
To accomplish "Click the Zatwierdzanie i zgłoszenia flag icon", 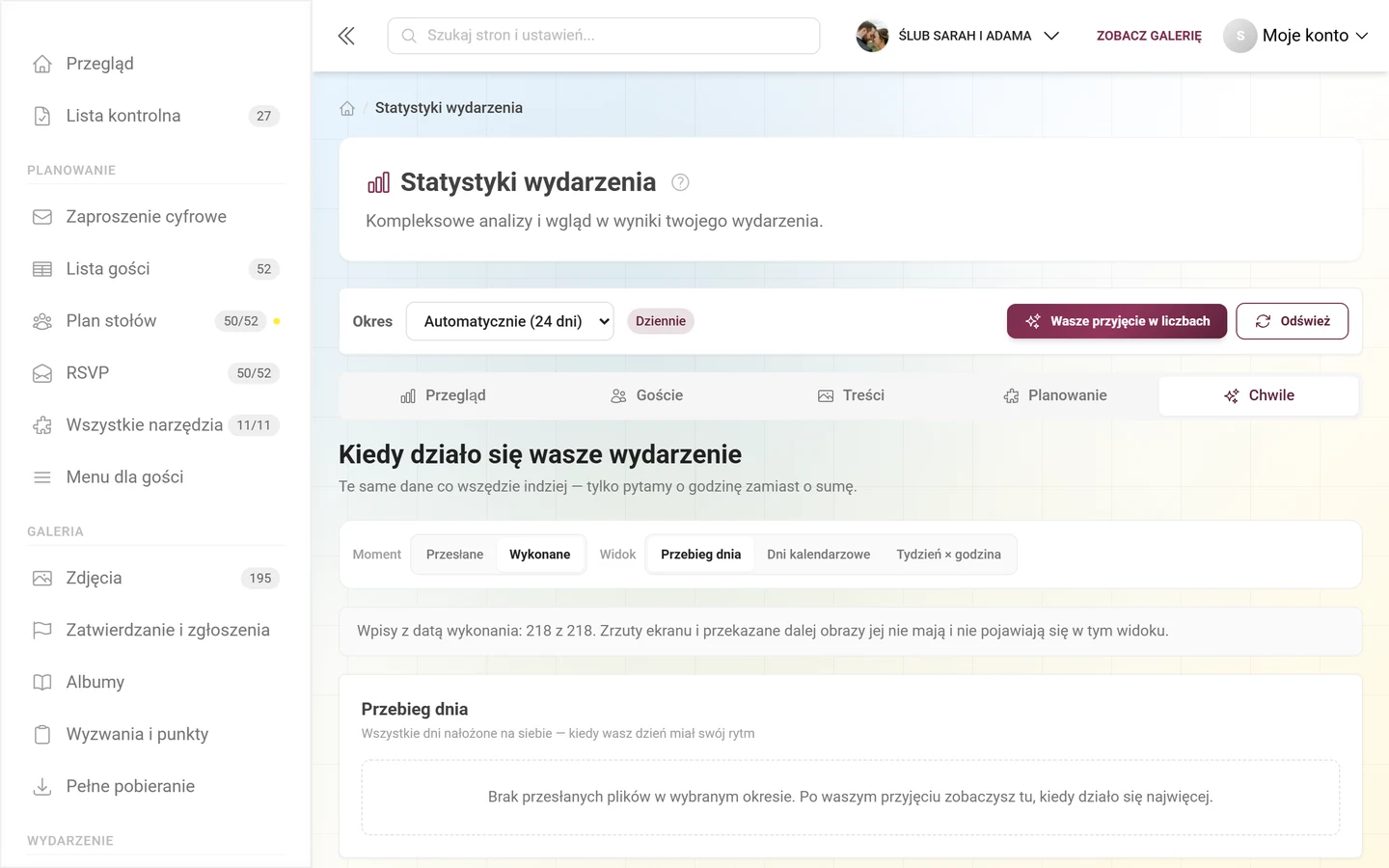I will point(42,631).
